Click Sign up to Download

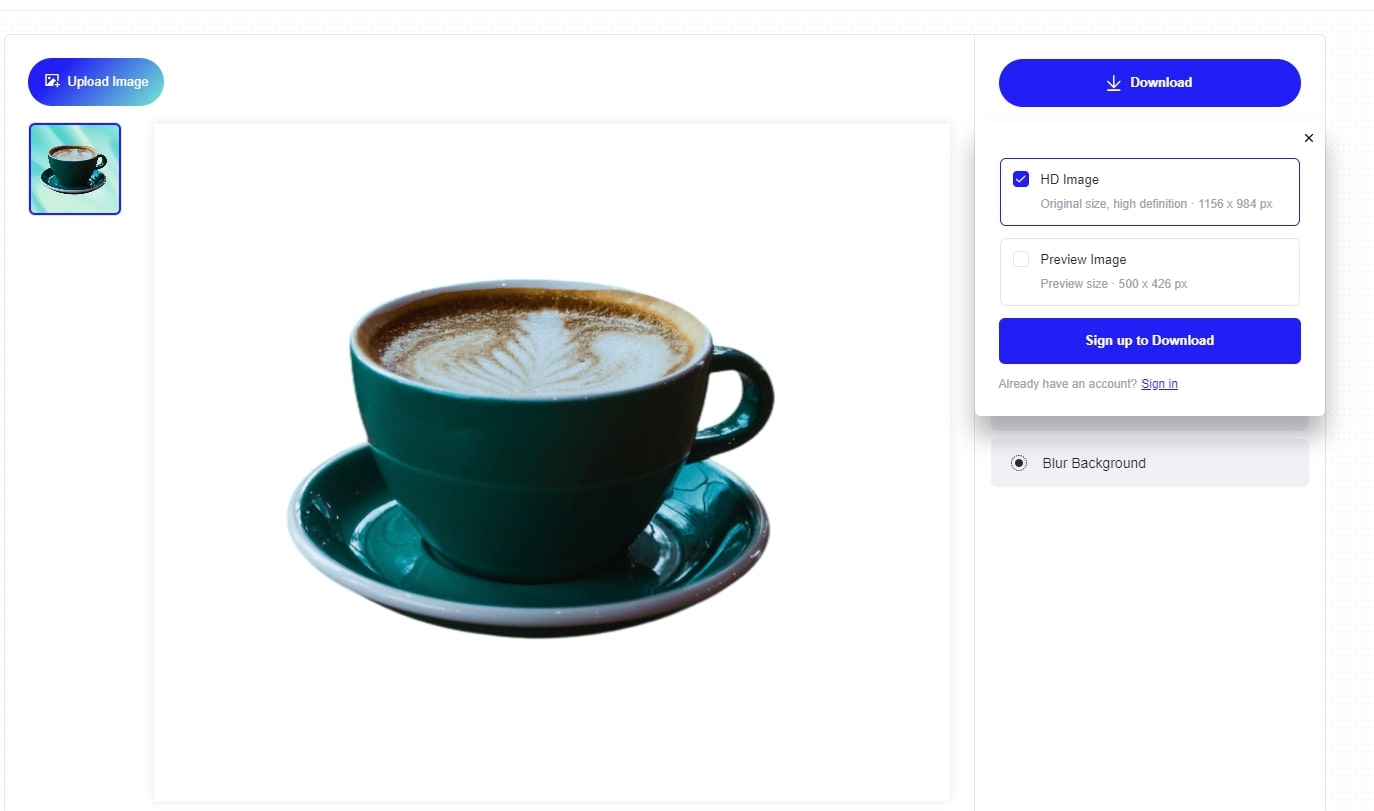click(1150, 341)
